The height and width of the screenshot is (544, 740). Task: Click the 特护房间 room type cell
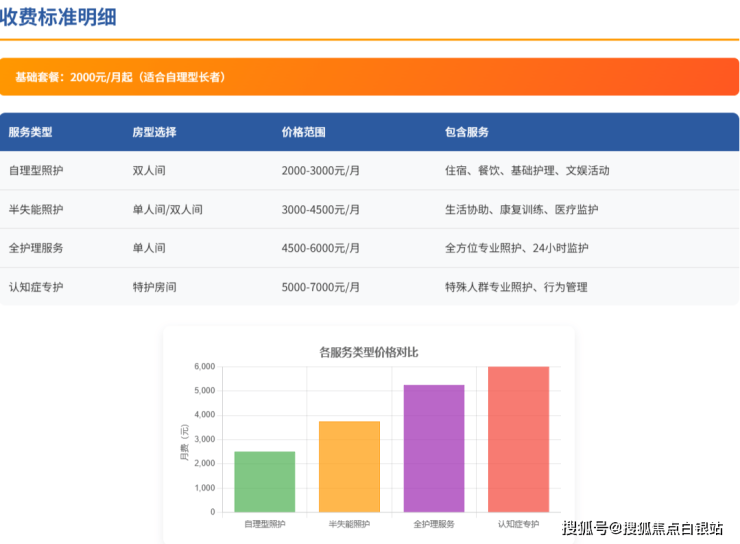(154, 287)
